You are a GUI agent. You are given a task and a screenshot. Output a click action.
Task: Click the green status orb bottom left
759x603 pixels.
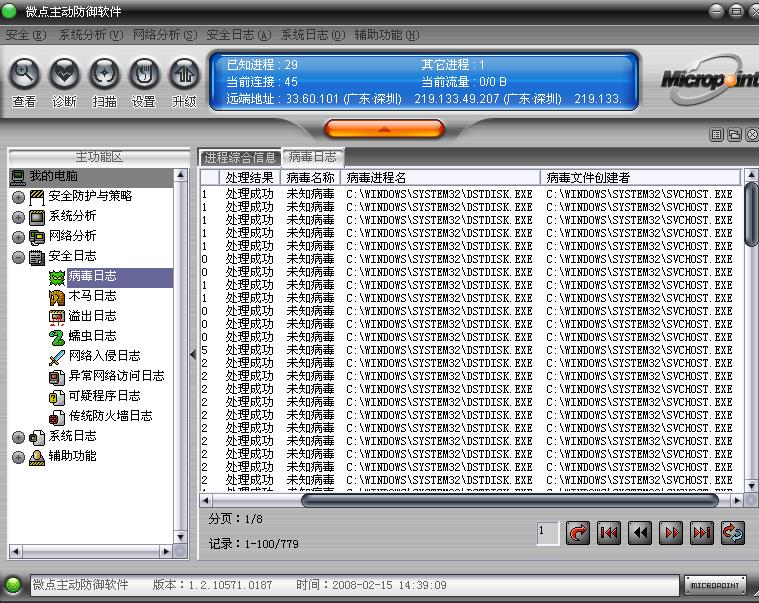(x=13, y=585)
